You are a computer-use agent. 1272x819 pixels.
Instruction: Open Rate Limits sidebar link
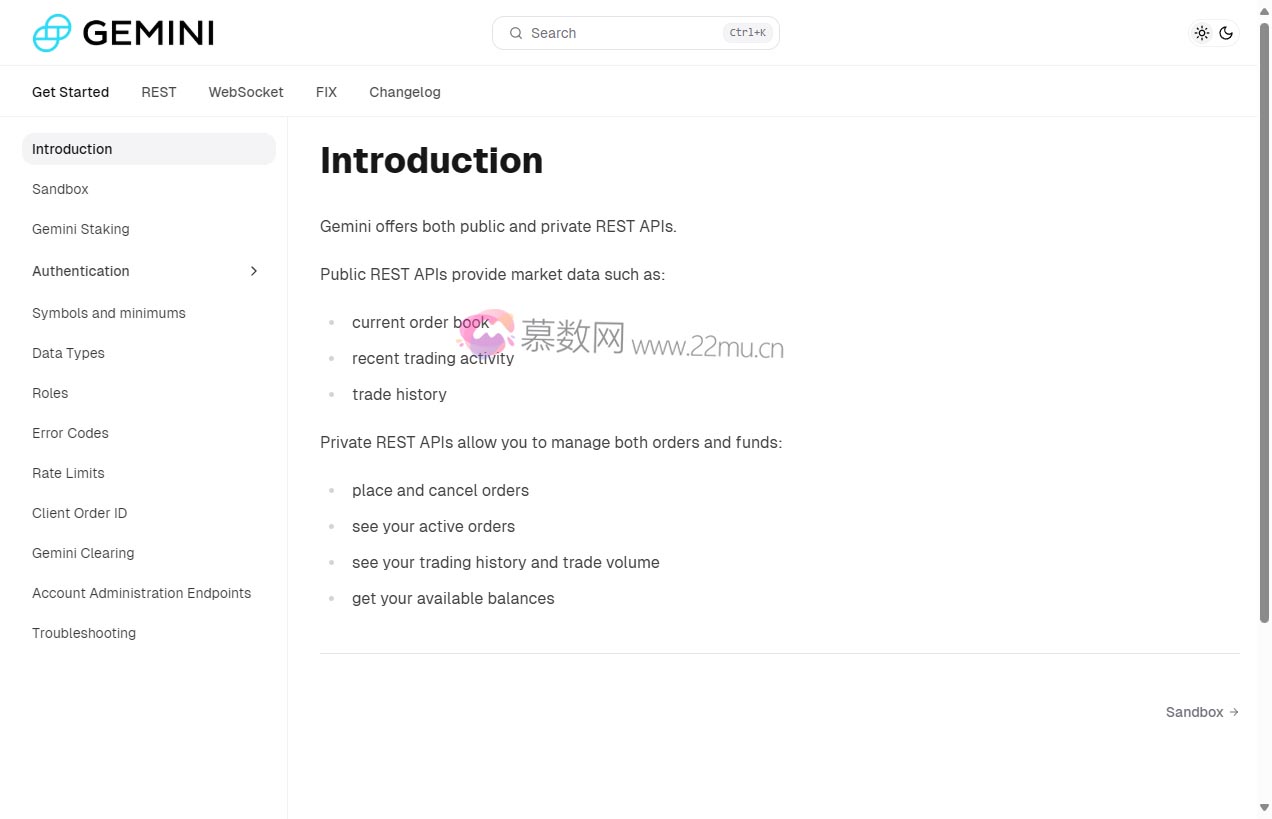(x=68, y=473)
